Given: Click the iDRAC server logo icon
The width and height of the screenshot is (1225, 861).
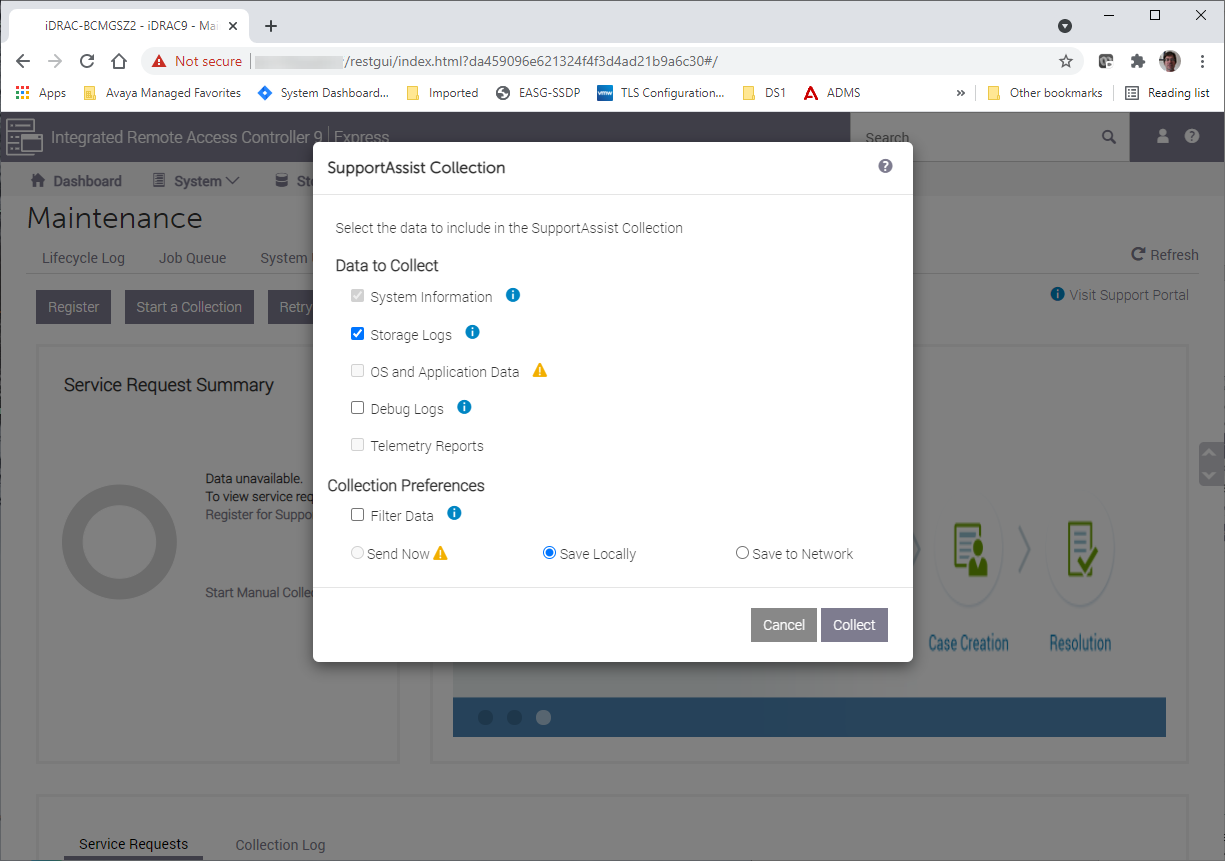Looking at the screenshot, I should pyautogui.click(x=24, y=137).
